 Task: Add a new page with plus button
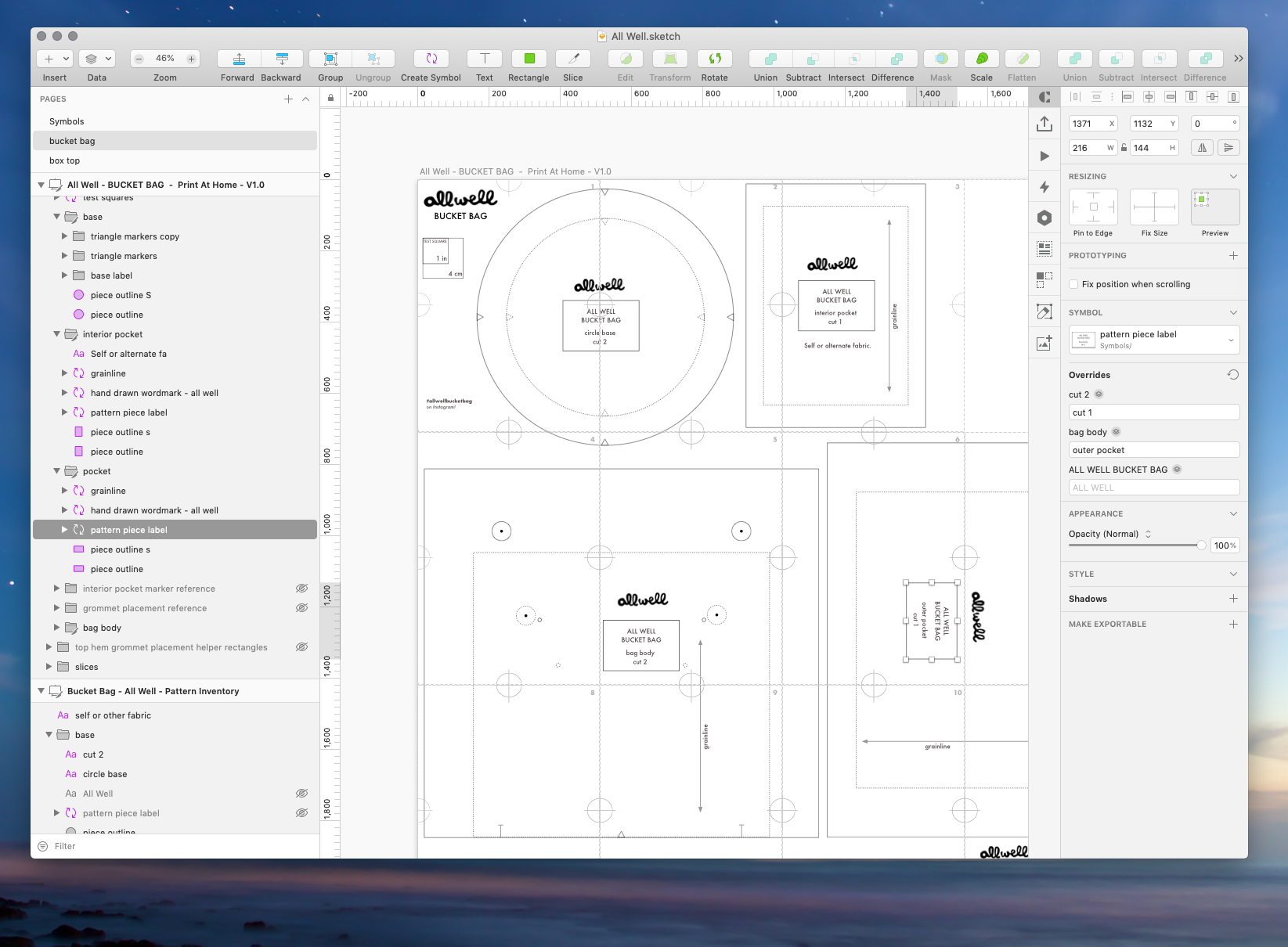(x=288, y=99)
